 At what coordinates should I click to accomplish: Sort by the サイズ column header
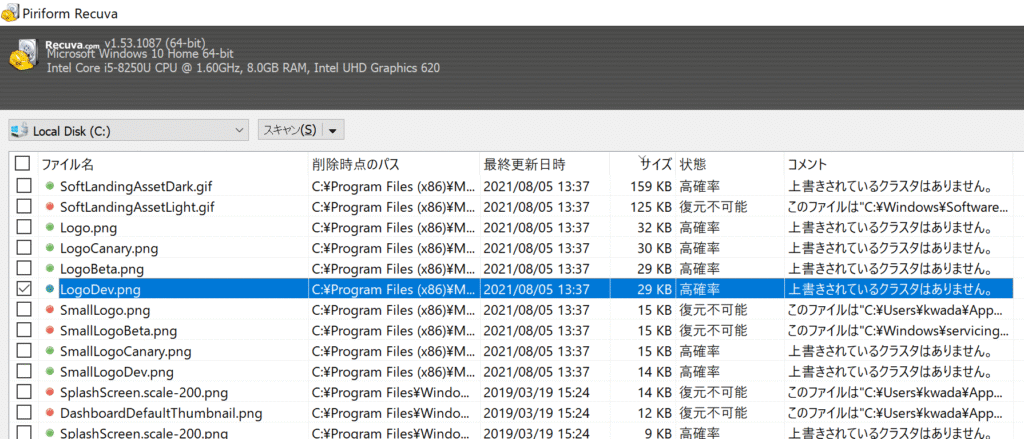tap(656, 164)
